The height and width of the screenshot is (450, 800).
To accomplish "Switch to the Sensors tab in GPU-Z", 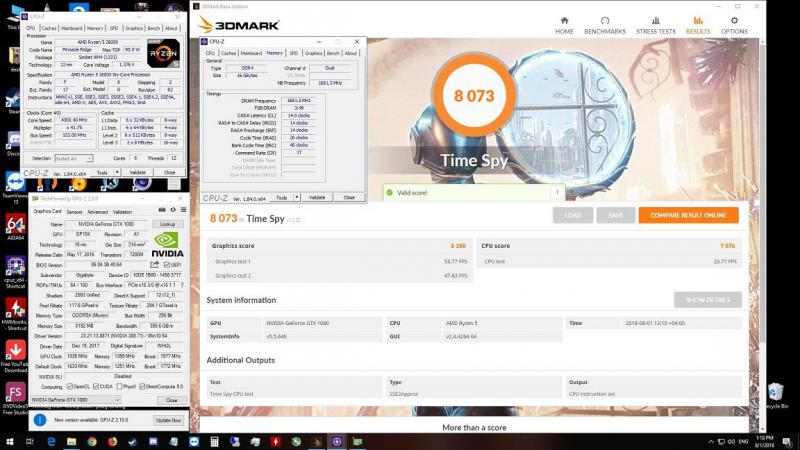I will (74, 212).
